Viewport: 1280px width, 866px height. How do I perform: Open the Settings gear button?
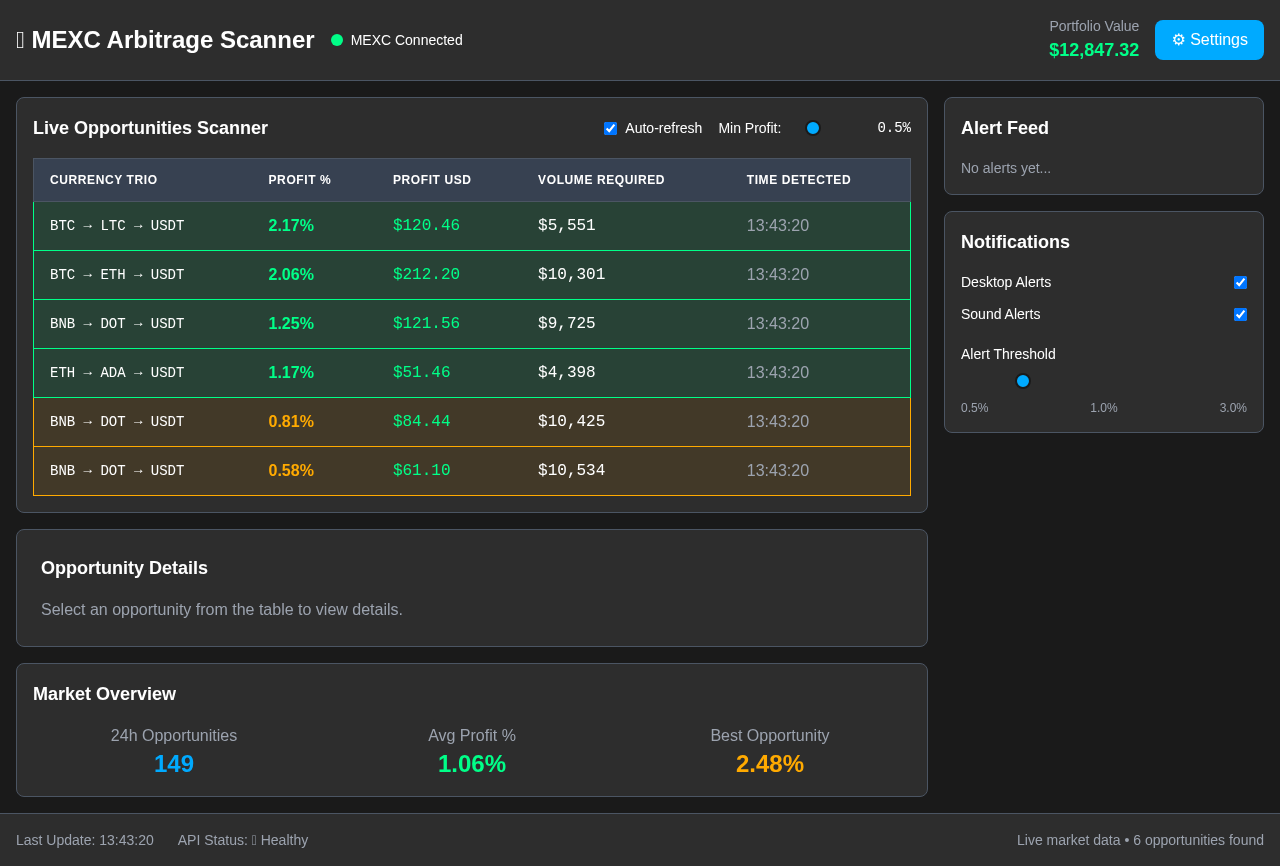1209,40
